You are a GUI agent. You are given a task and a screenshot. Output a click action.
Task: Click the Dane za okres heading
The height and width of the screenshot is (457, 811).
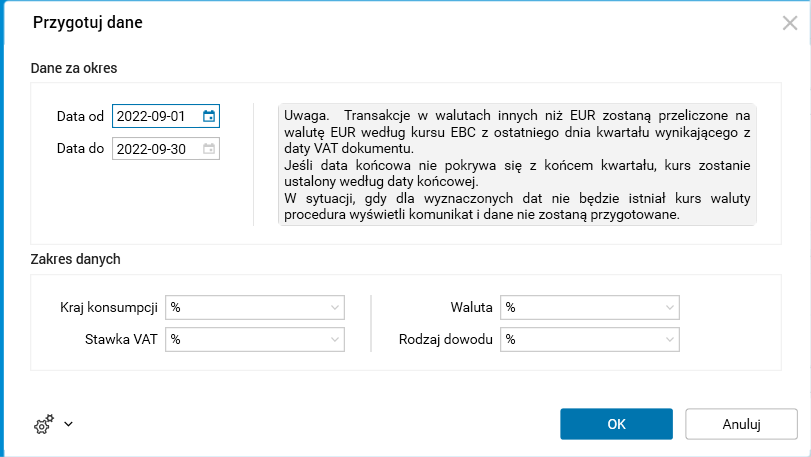[x=75, y=68]
